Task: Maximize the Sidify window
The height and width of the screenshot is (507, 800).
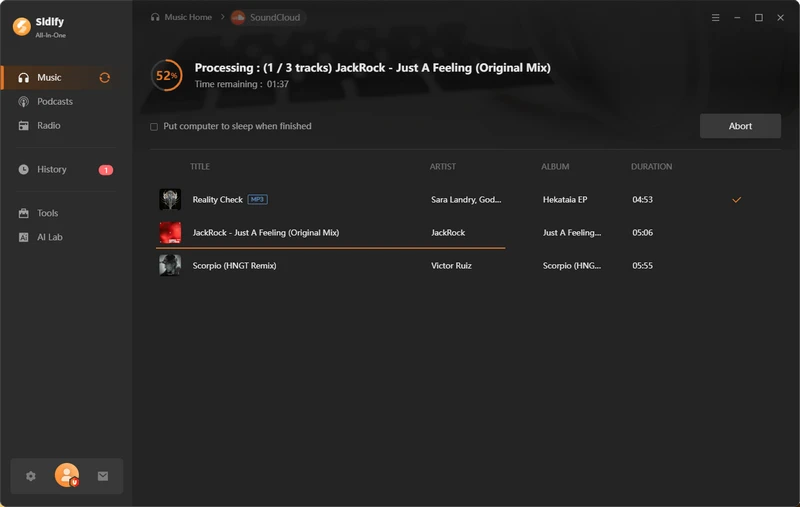Action: tap(759, 17)
